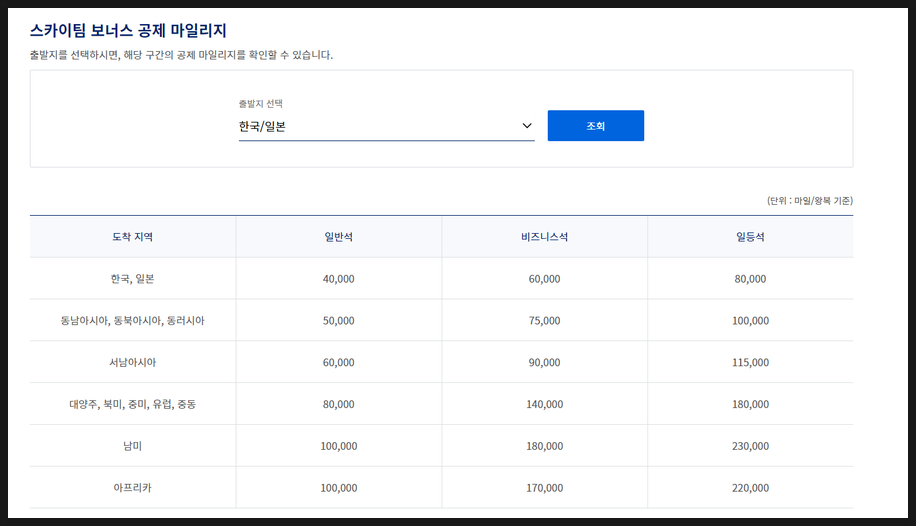This screenshot has width=916, height=526.
Task: Select the 아프리카 destination cell
Action: [x=133, y=487]
